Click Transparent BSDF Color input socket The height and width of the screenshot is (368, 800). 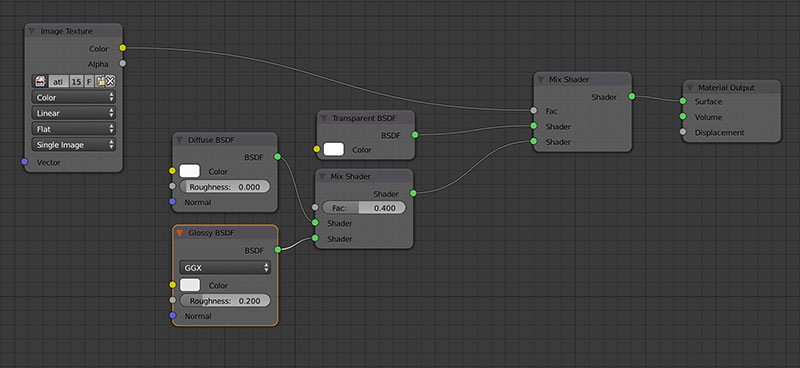click(x=316, y=150)
